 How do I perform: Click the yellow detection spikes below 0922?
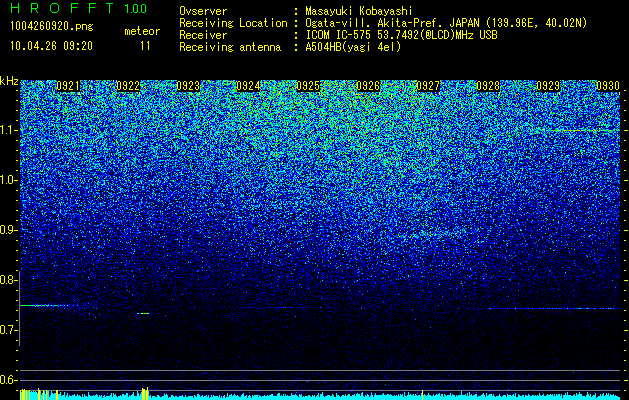point(145,393)
